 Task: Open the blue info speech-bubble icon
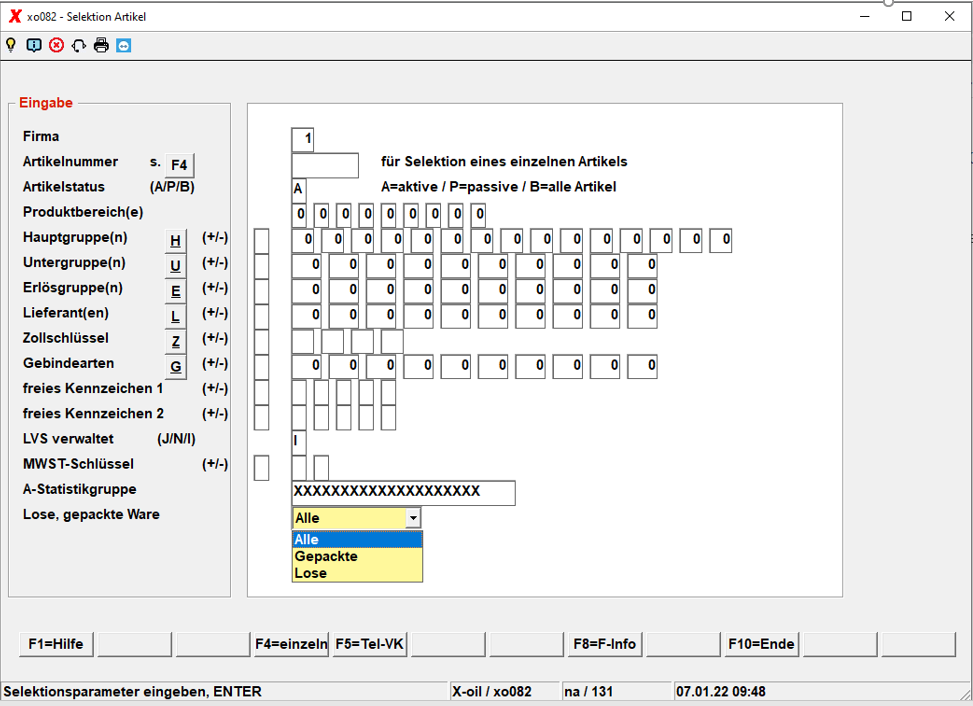(34, 45)
